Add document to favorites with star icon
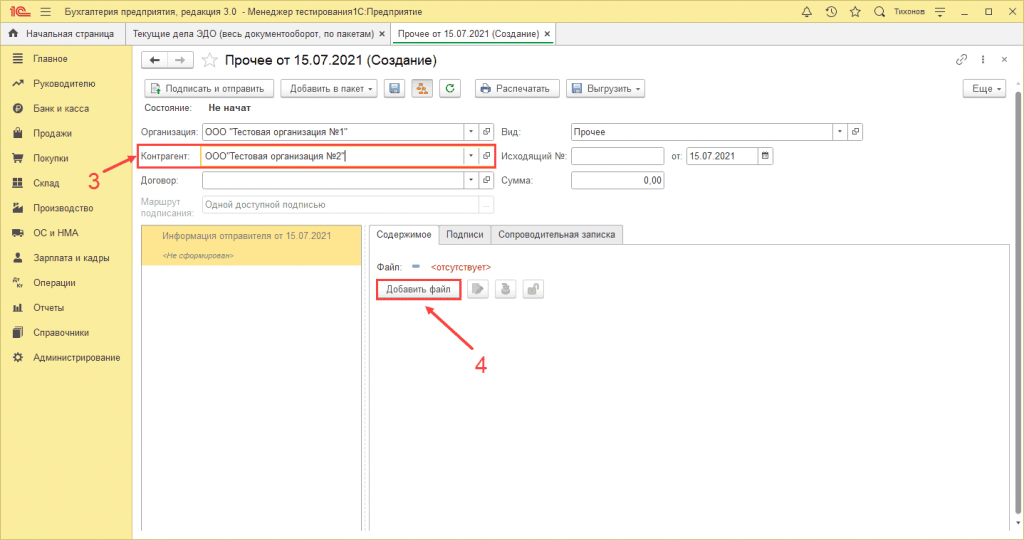Image resolution: width=1024 pixels, height=540 pixels. click(x=210, y=60)
